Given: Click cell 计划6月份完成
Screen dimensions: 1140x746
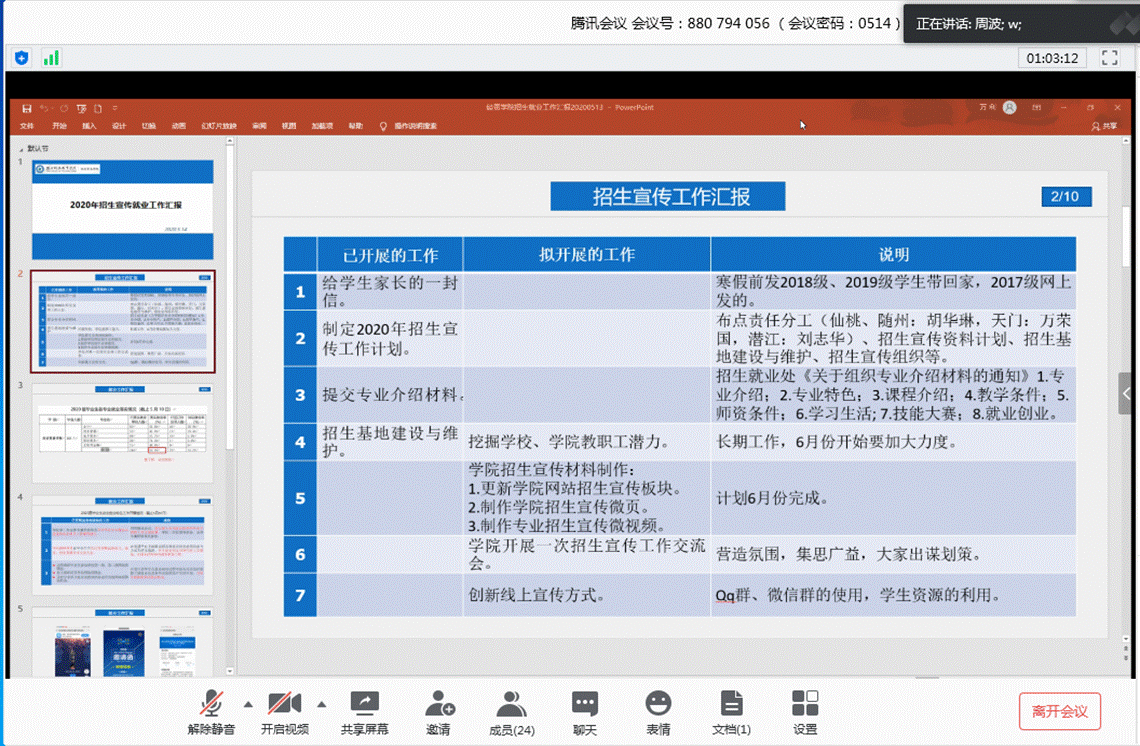Looking at the screenshot, I should 894,499.
